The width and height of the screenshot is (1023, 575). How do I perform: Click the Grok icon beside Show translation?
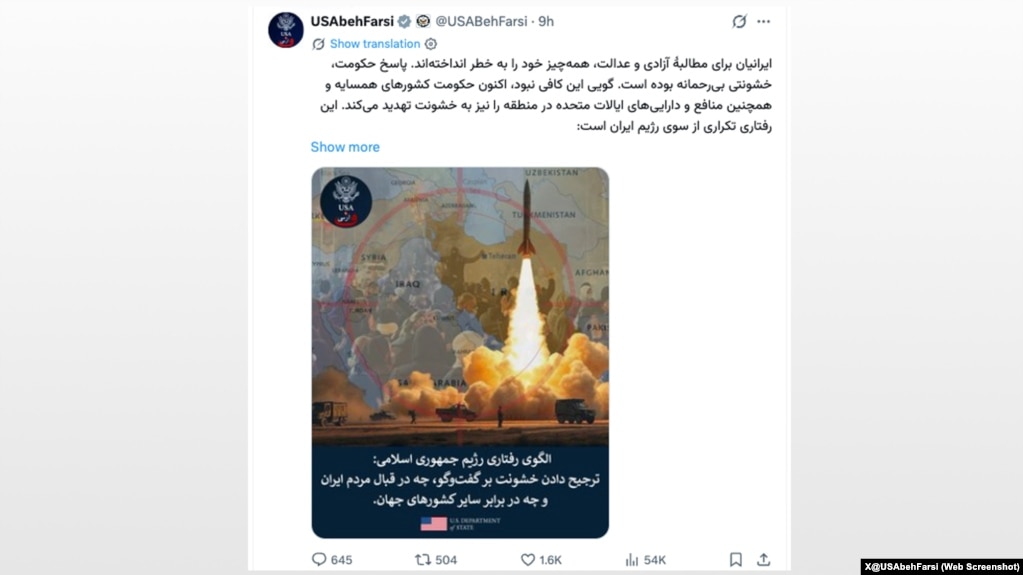(318, 44)
